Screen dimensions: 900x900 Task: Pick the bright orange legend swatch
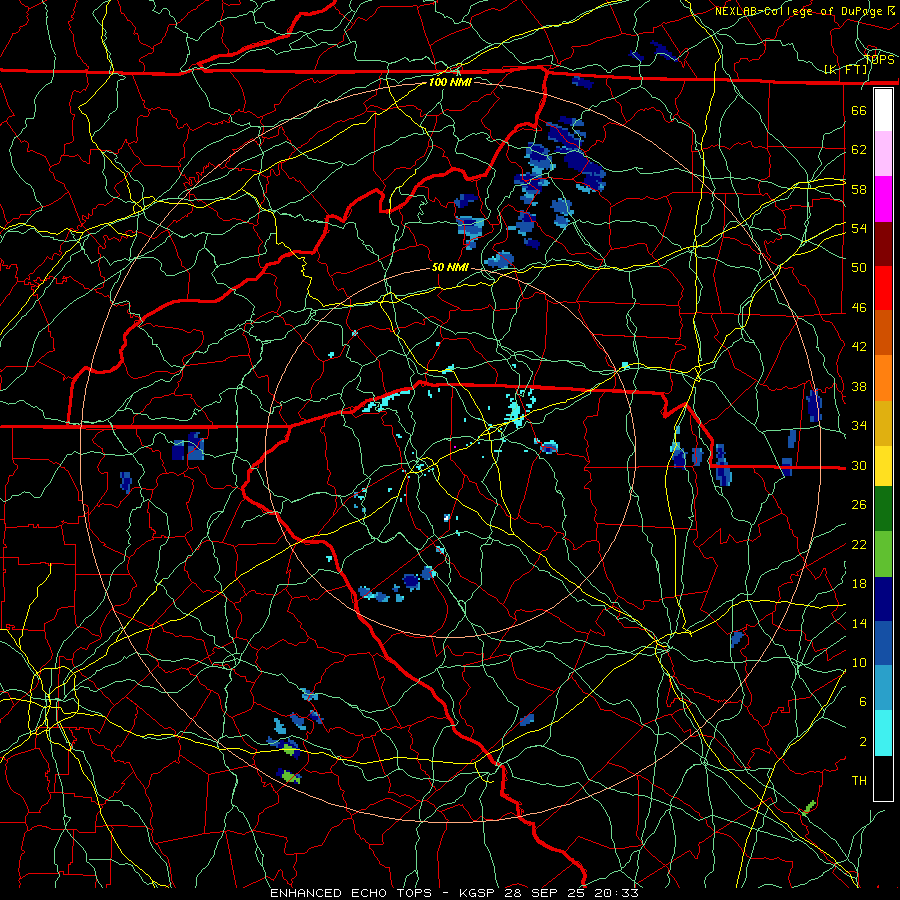tap(883, 377)
